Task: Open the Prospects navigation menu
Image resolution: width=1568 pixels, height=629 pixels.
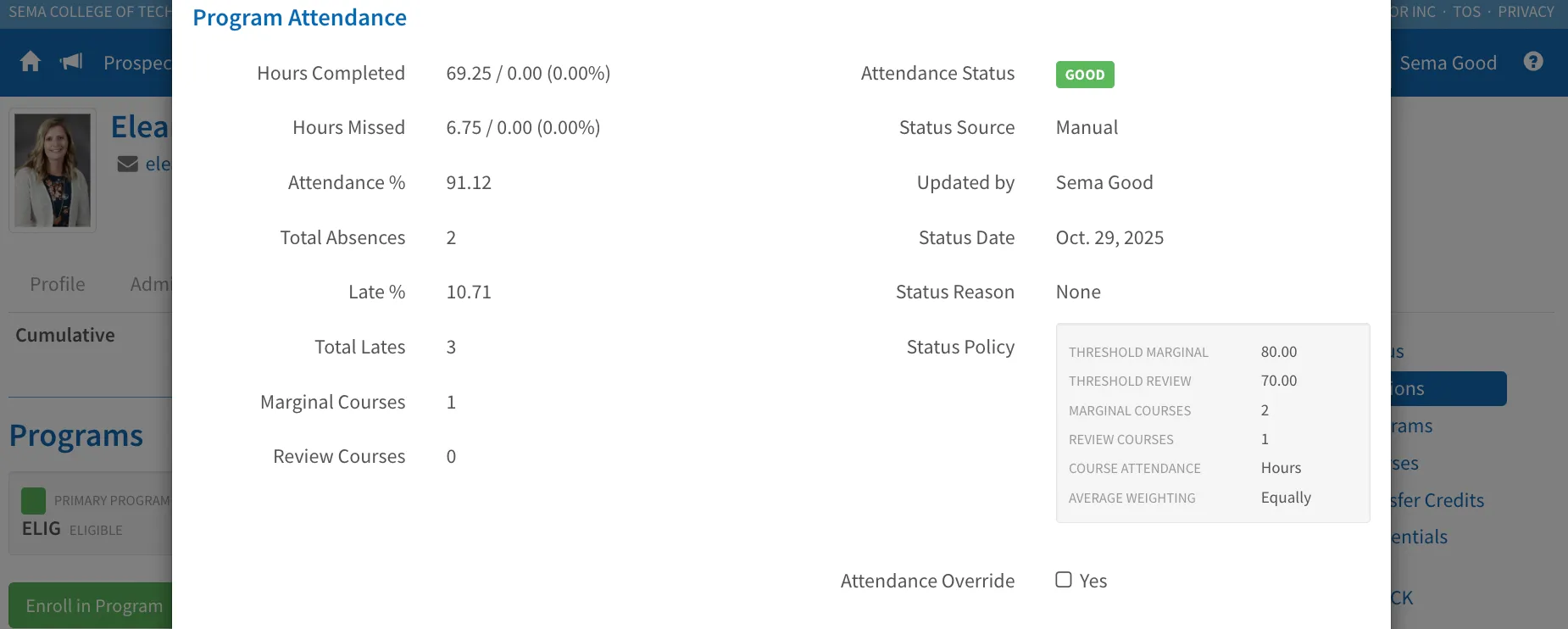Action: (137, 63)
